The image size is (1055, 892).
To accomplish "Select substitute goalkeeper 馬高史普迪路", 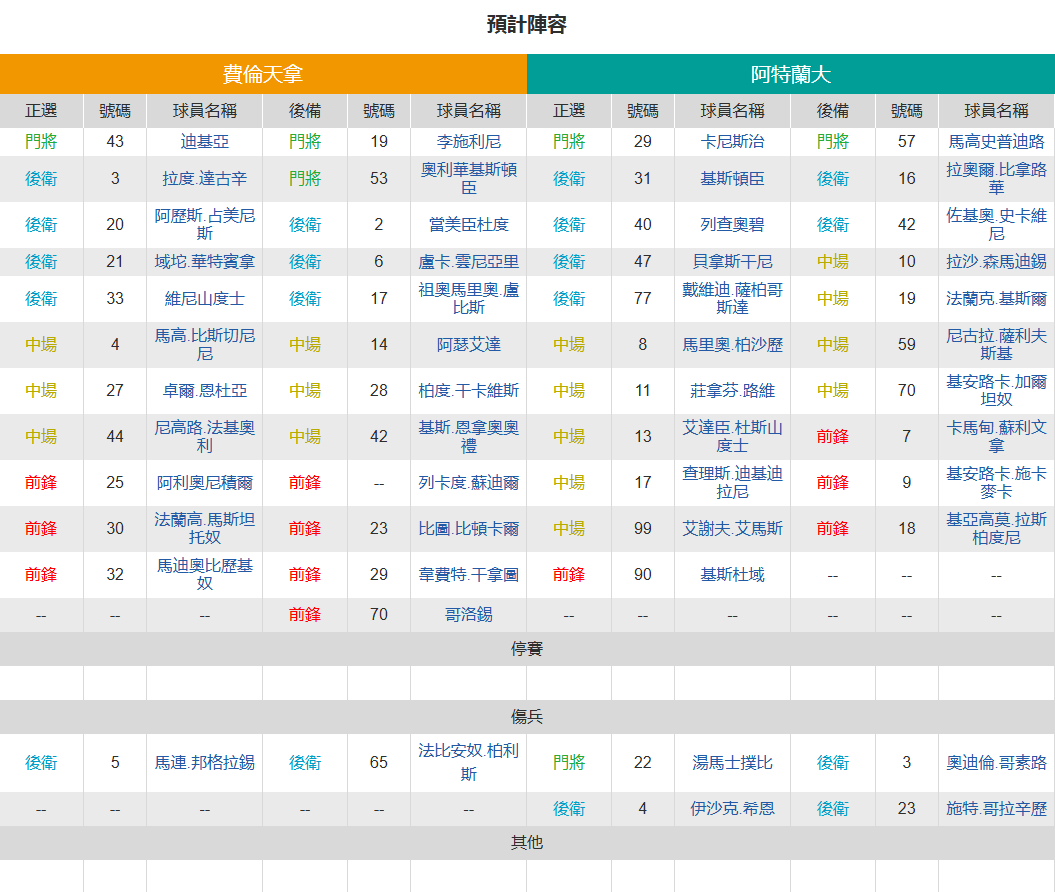I will pos(996,142).
